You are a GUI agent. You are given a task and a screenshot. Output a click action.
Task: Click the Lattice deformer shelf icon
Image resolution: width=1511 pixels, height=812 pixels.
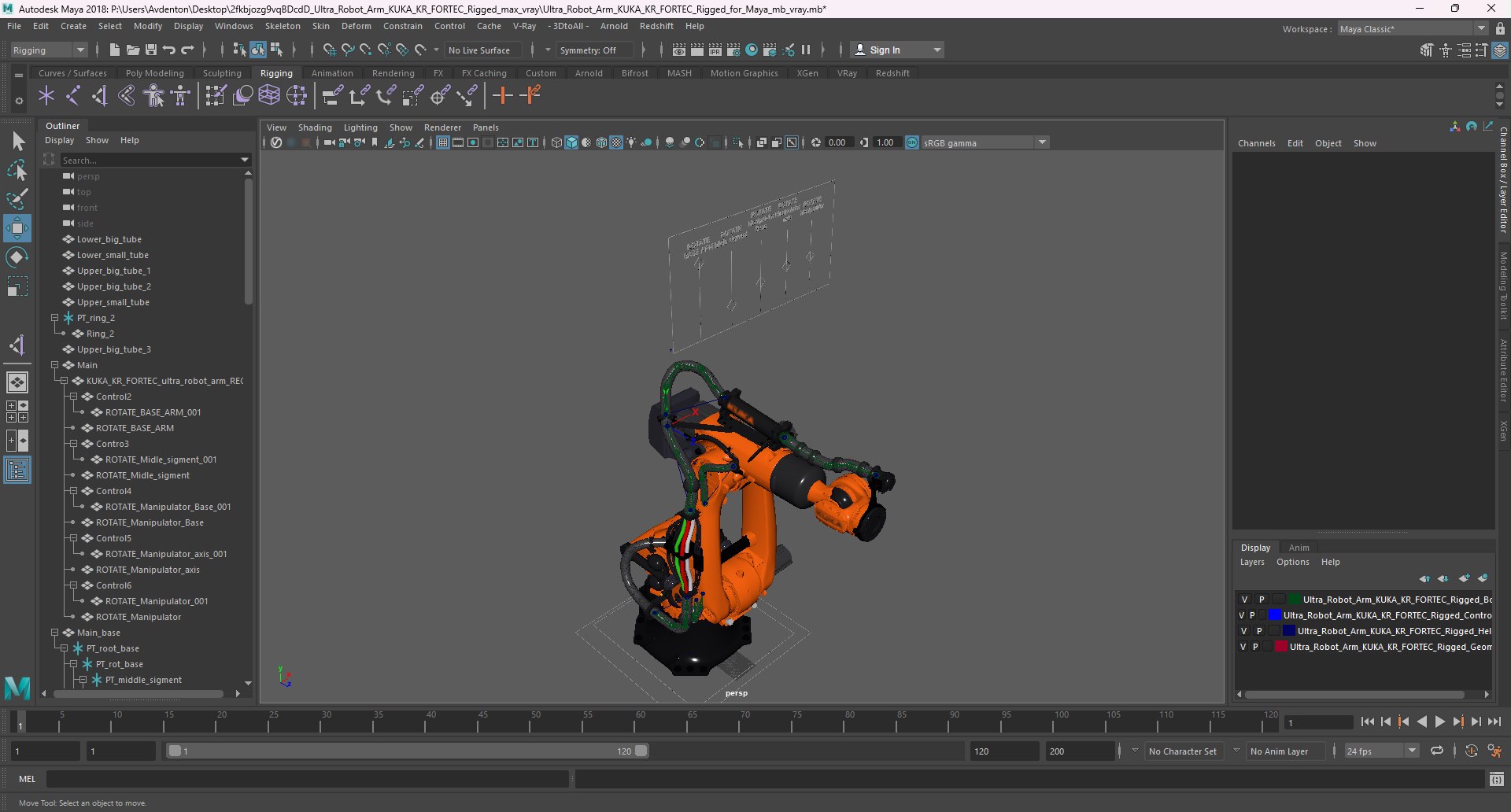pyautogui.click(x=270, y=96)
